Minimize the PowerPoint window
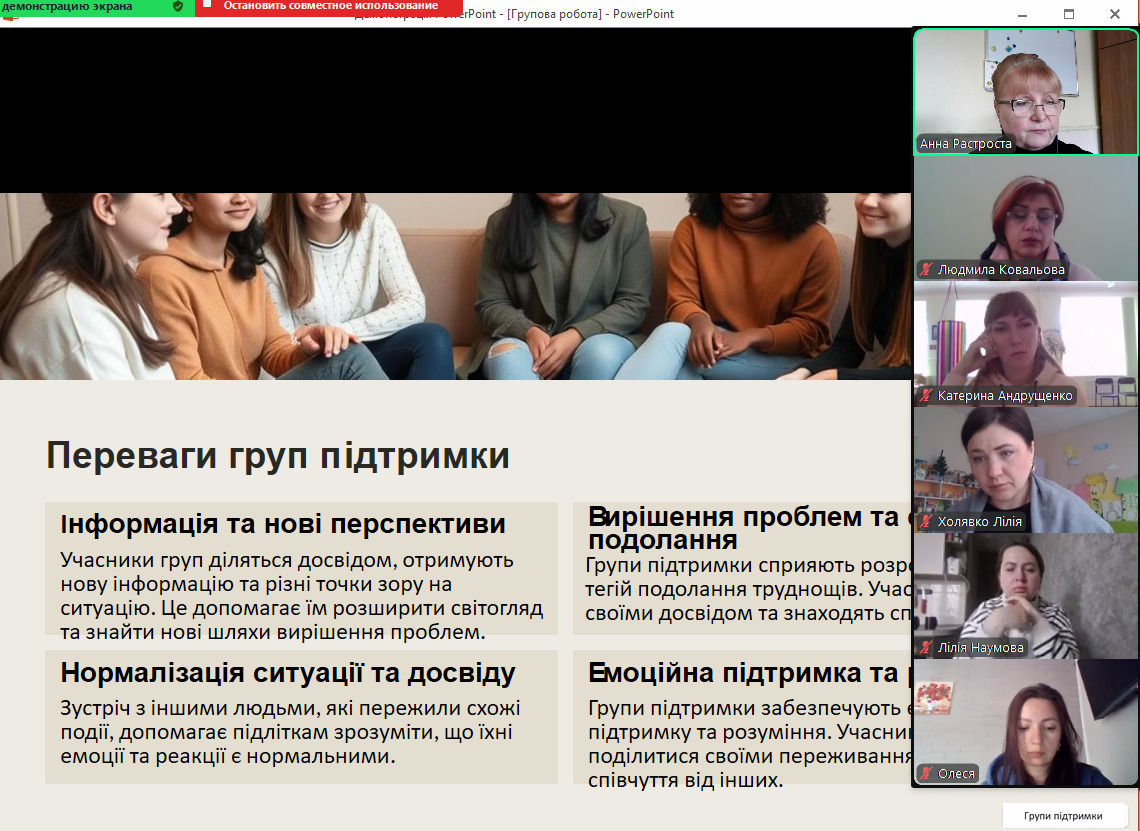 point(1022,14)
